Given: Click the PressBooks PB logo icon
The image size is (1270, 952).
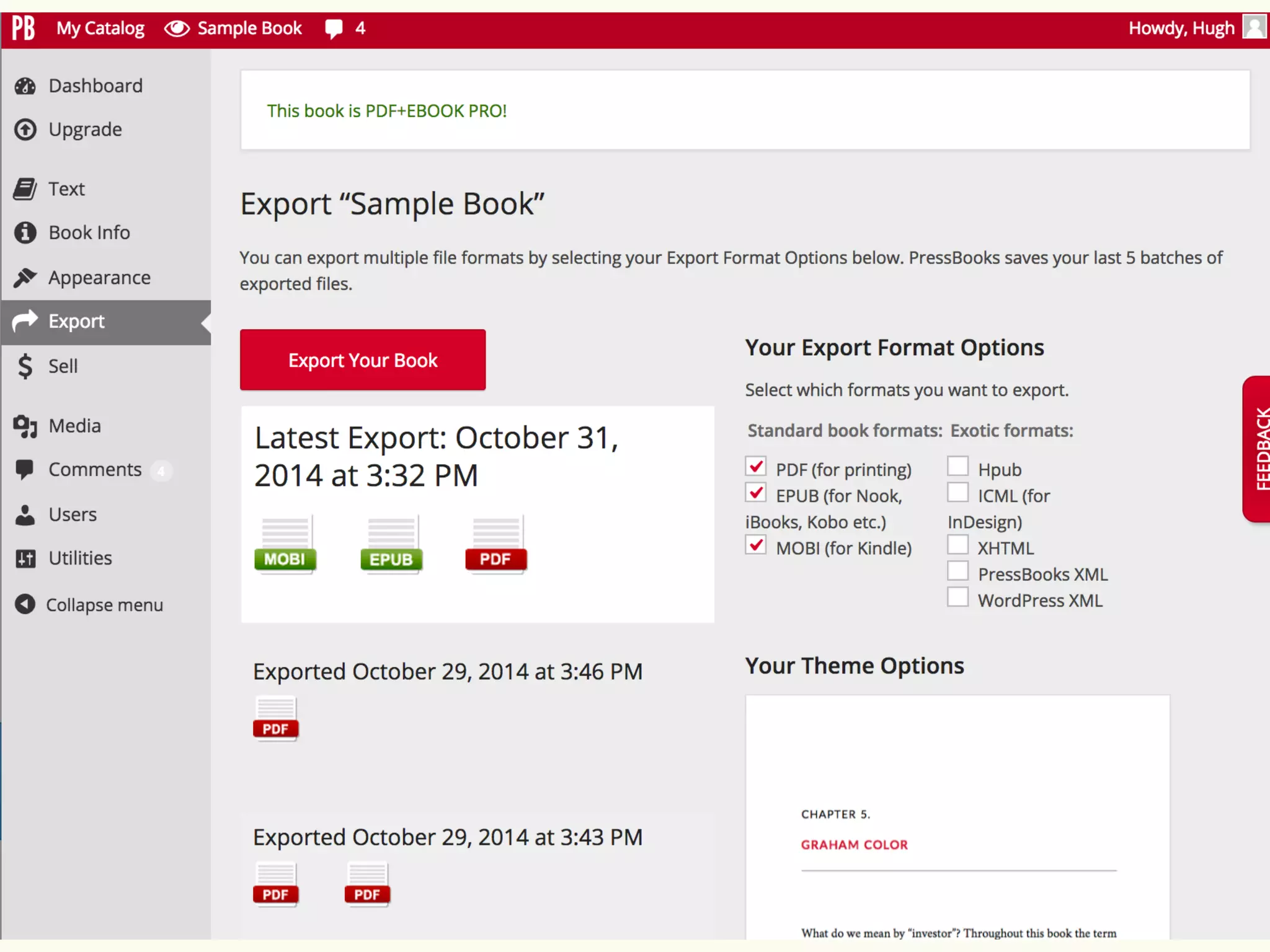Looking at the screenshot, I should tap(24, 28).
